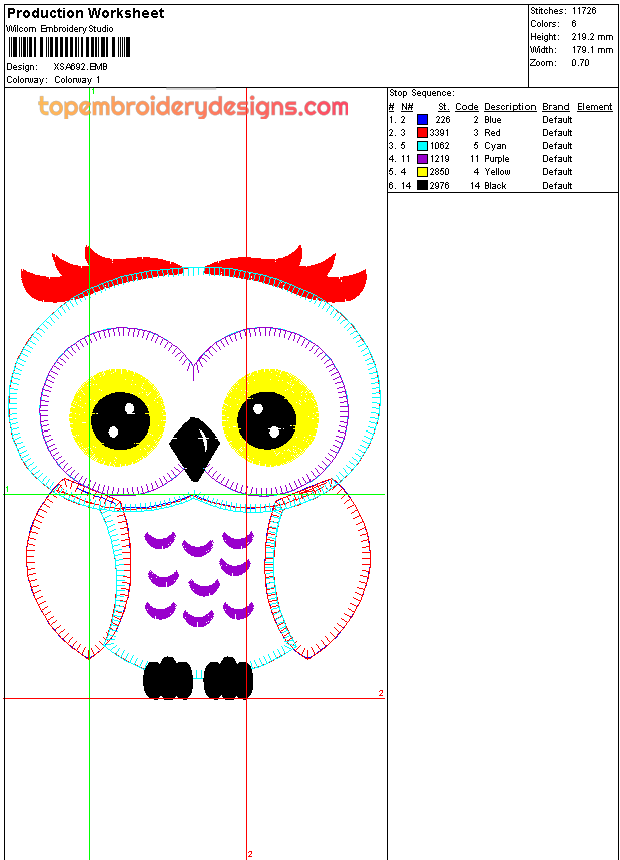
Task: Click the owl's right red eyebrow tuft
Action: pos(285,276)
